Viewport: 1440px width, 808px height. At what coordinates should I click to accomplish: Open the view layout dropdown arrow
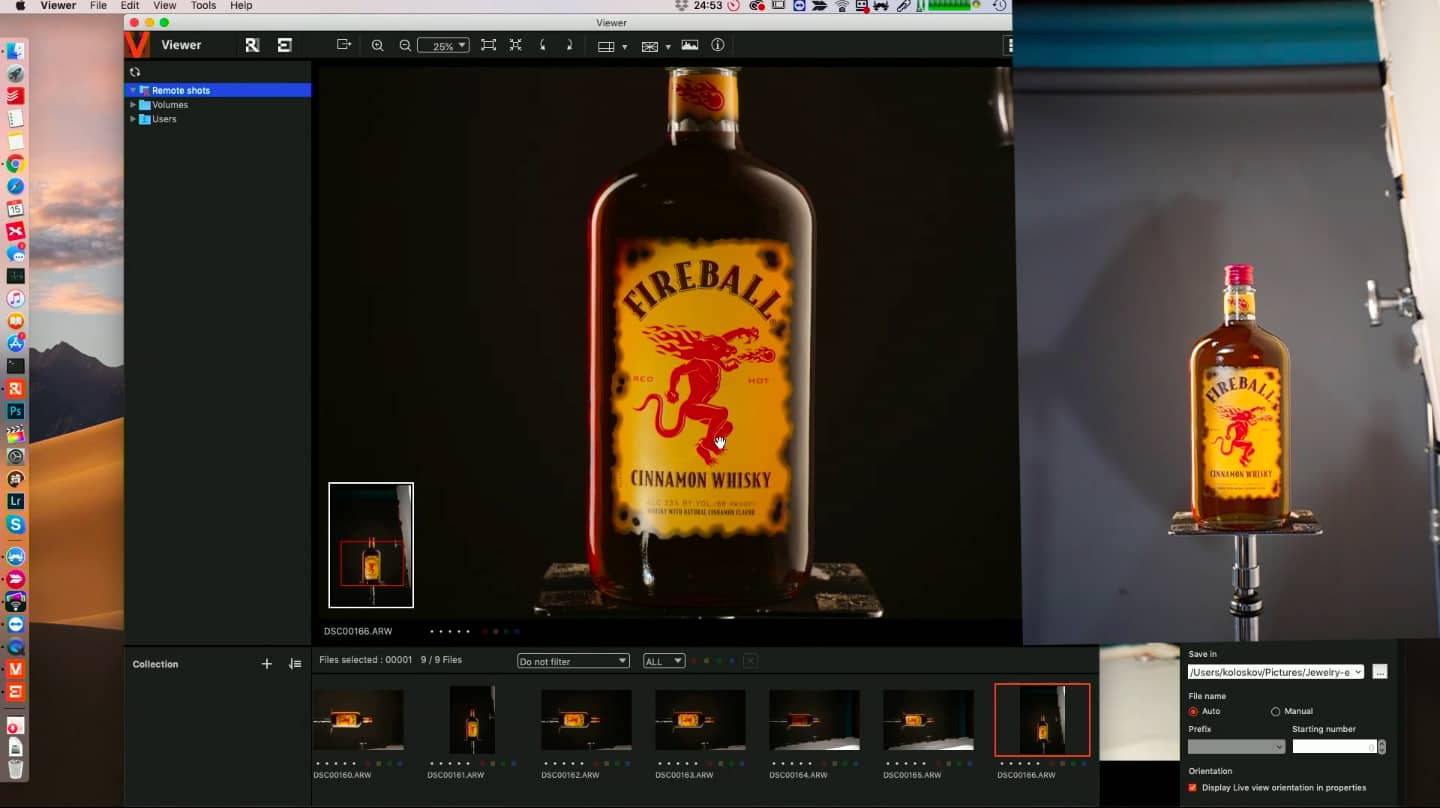(x=624, y=47)
